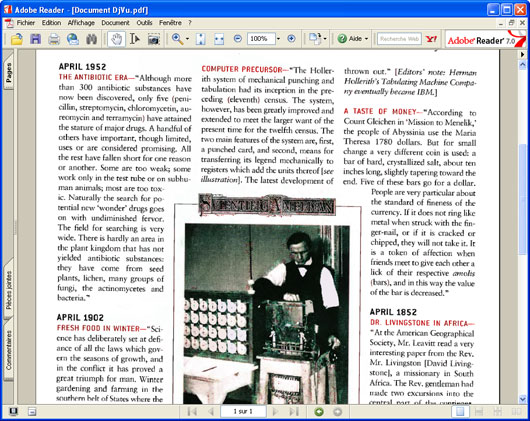The image size is (530, 421).
Task: Print the document with the printer icon
Action: point(54,39)
